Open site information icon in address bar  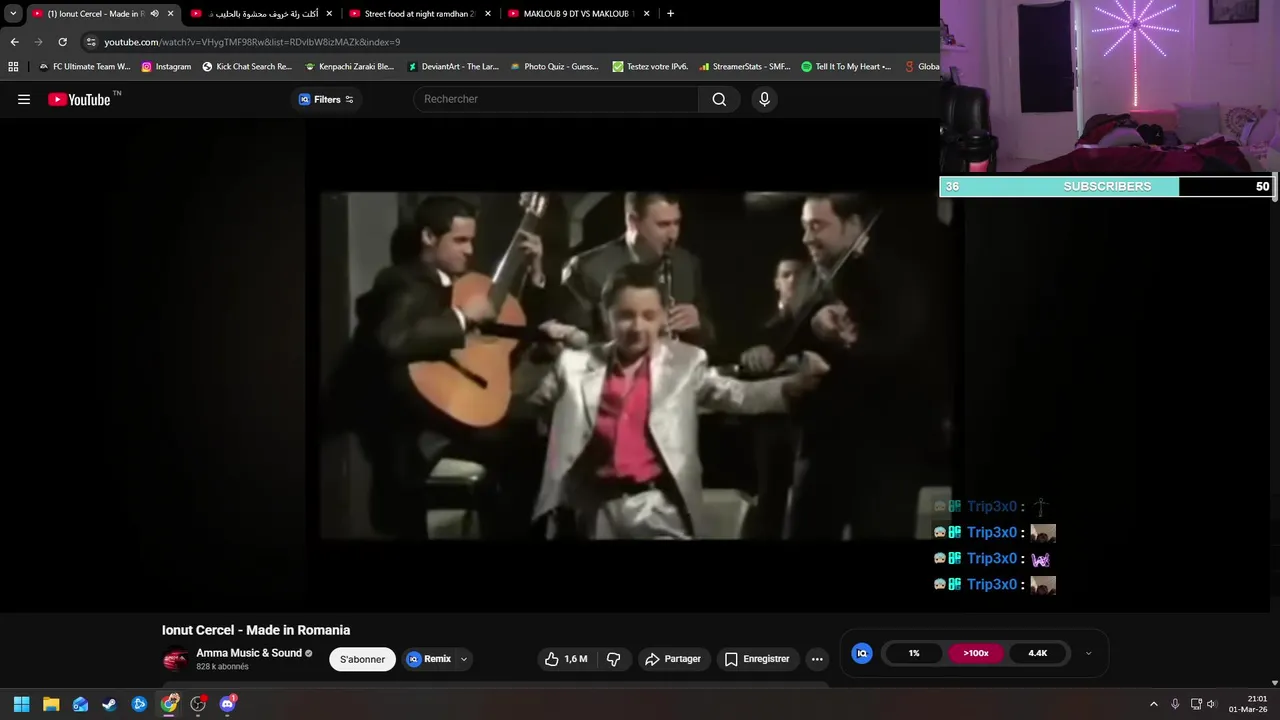click(x=91, y=42)
